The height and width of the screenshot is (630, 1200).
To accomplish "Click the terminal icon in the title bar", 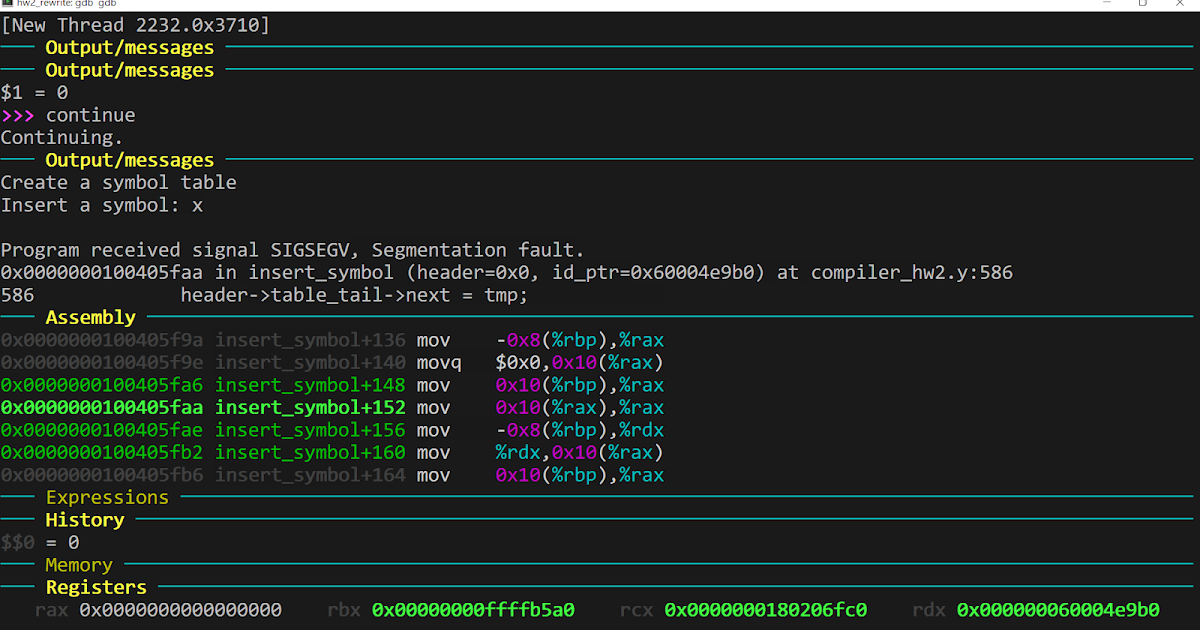I will [9, 5].
